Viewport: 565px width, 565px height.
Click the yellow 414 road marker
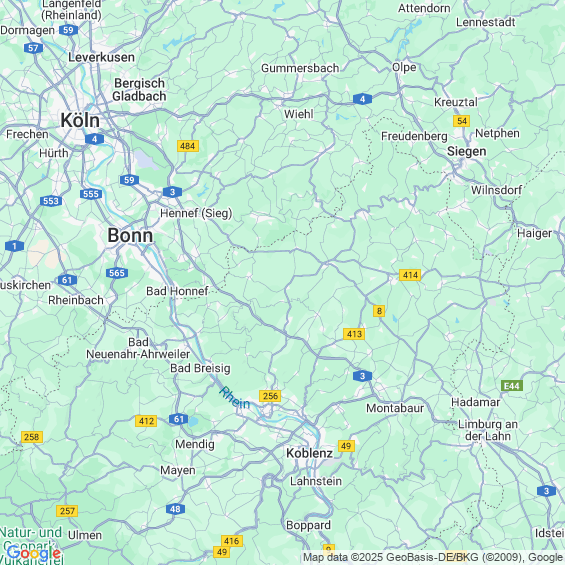coord(410,275)
